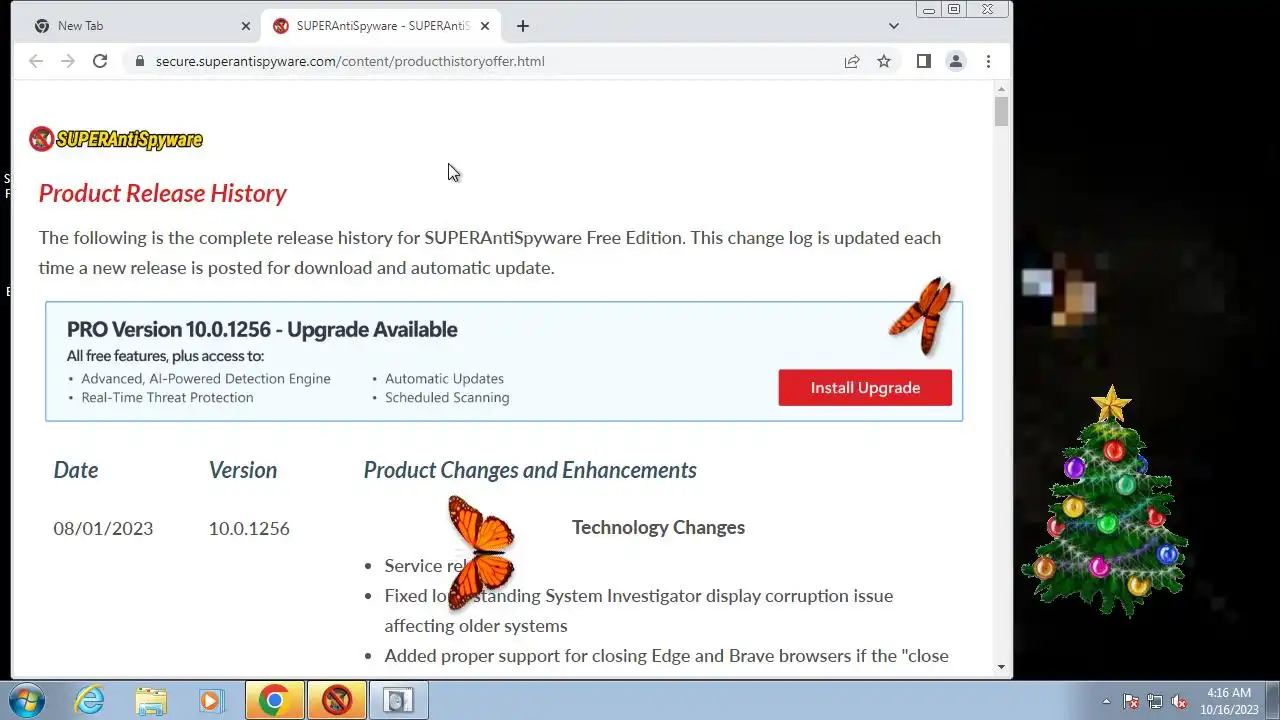
Task: Click the Chrome taskbar icon
Action: point(275,700)
